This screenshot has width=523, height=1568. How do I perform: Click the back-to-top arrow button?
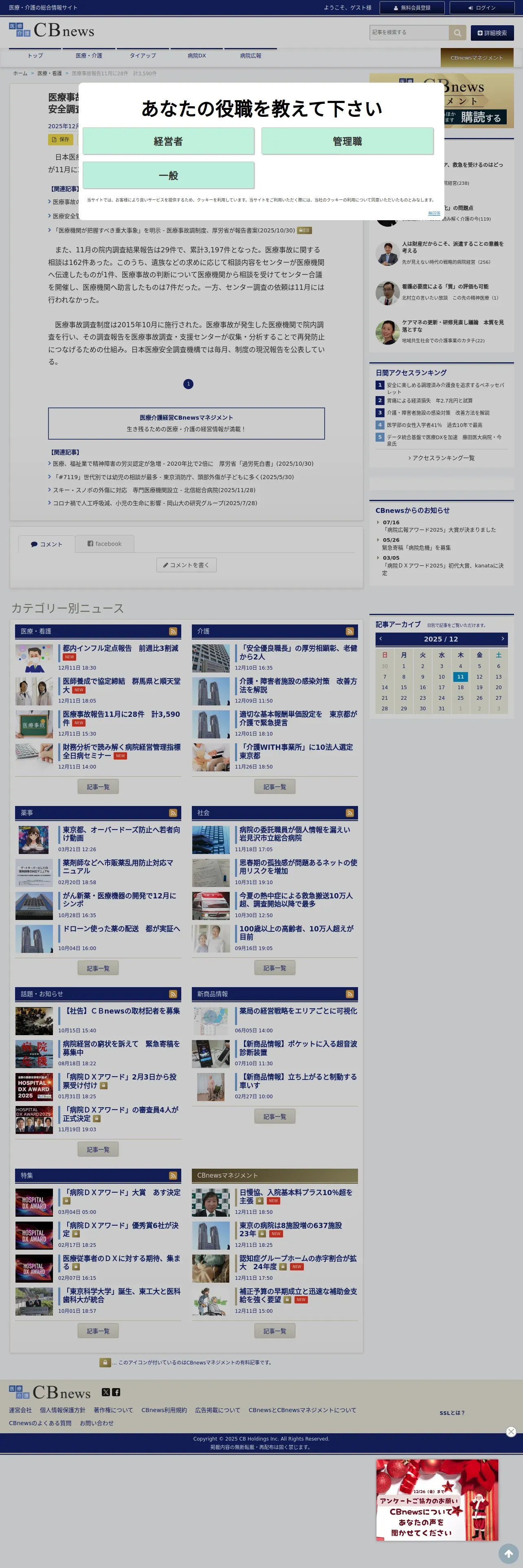508,1553
